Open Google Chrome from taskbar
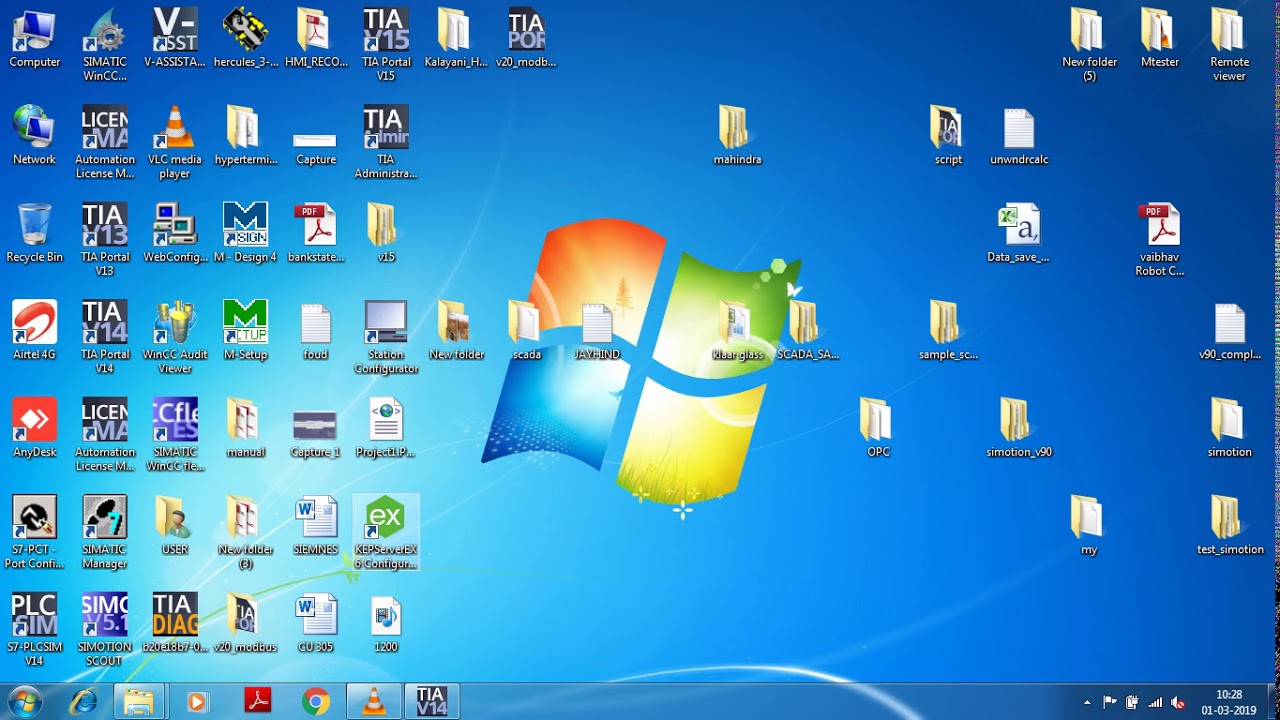The image size is (1280, 720). pos(316,702)
